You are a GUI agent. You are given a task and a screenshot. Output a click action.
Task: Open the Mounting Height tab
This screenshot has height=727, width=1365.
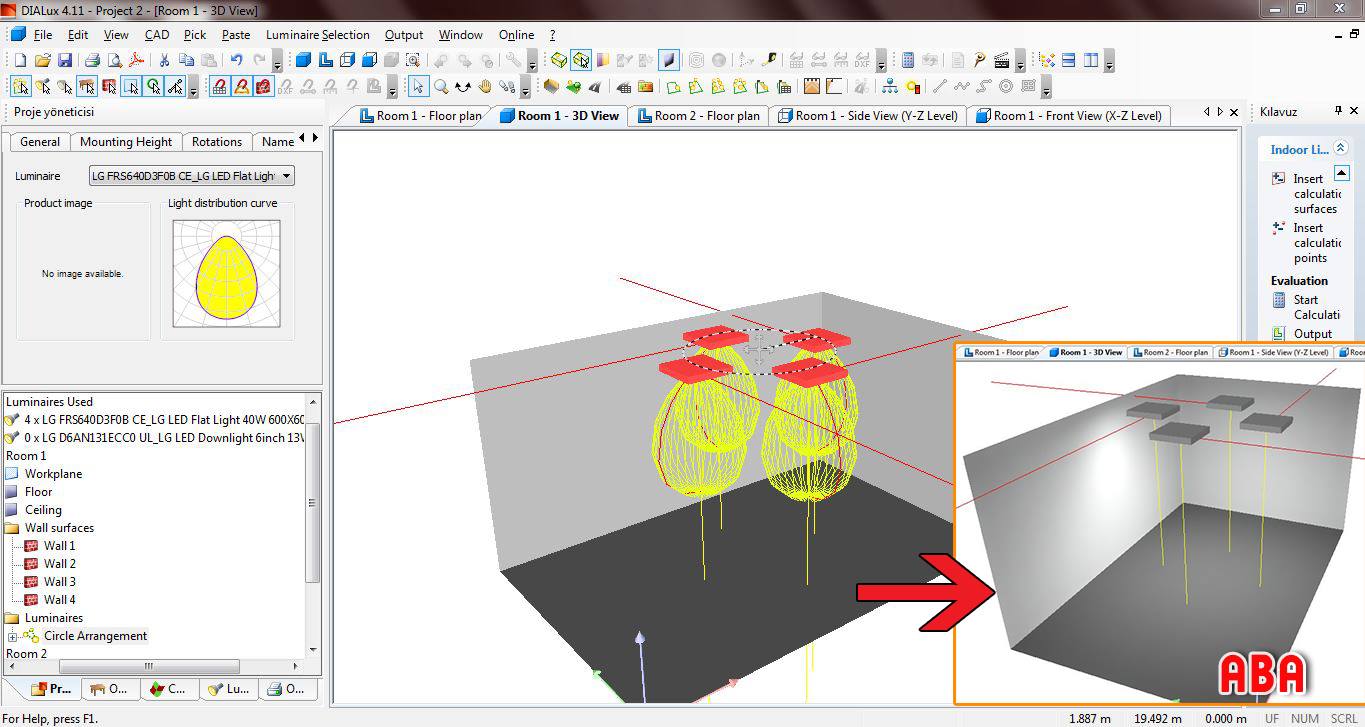click(126, 142)
